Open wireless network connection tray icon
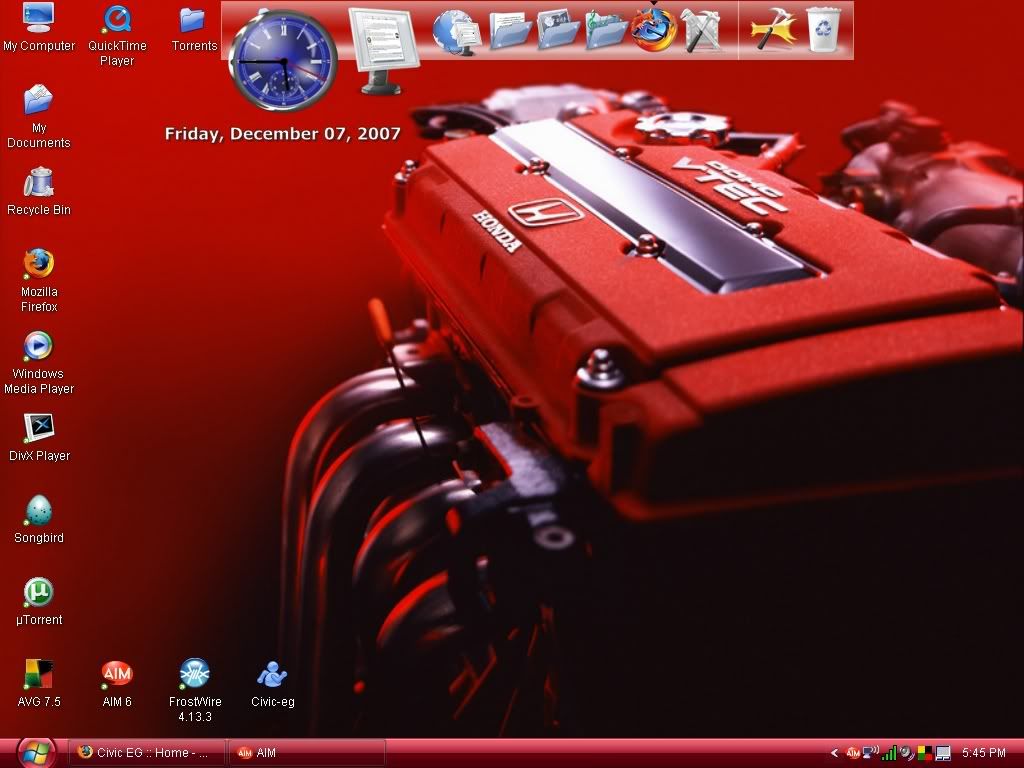The width and height of the screenshot is (1024, 768). click(x=871, y=753)
